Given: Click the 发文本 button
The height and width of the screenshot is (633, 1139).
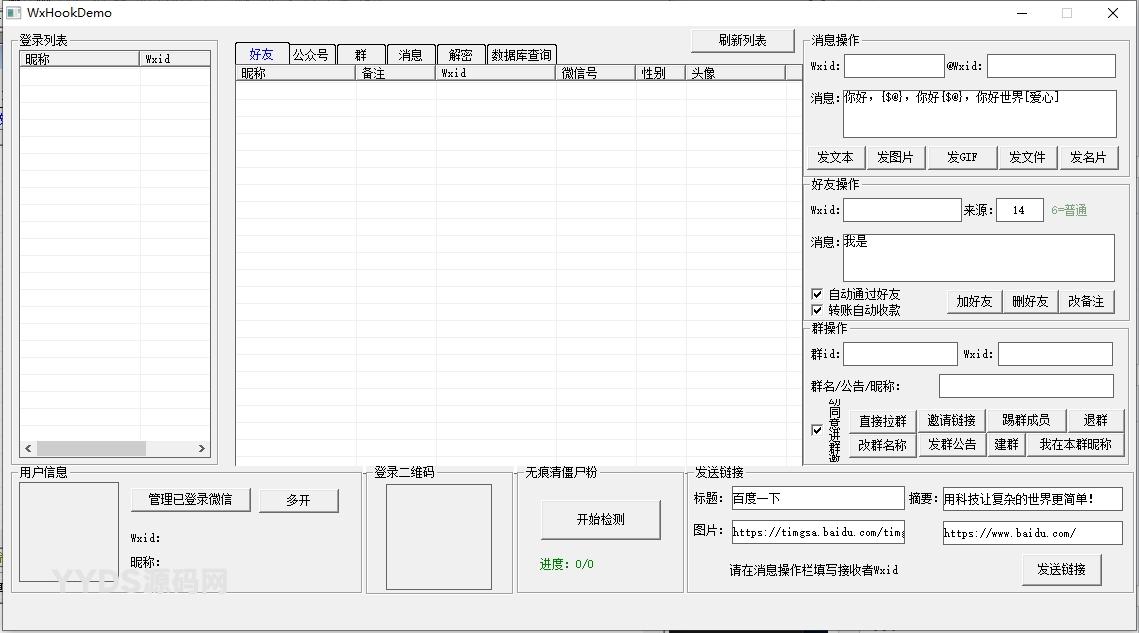Looking at the screenshot, I should coord(835,158).
